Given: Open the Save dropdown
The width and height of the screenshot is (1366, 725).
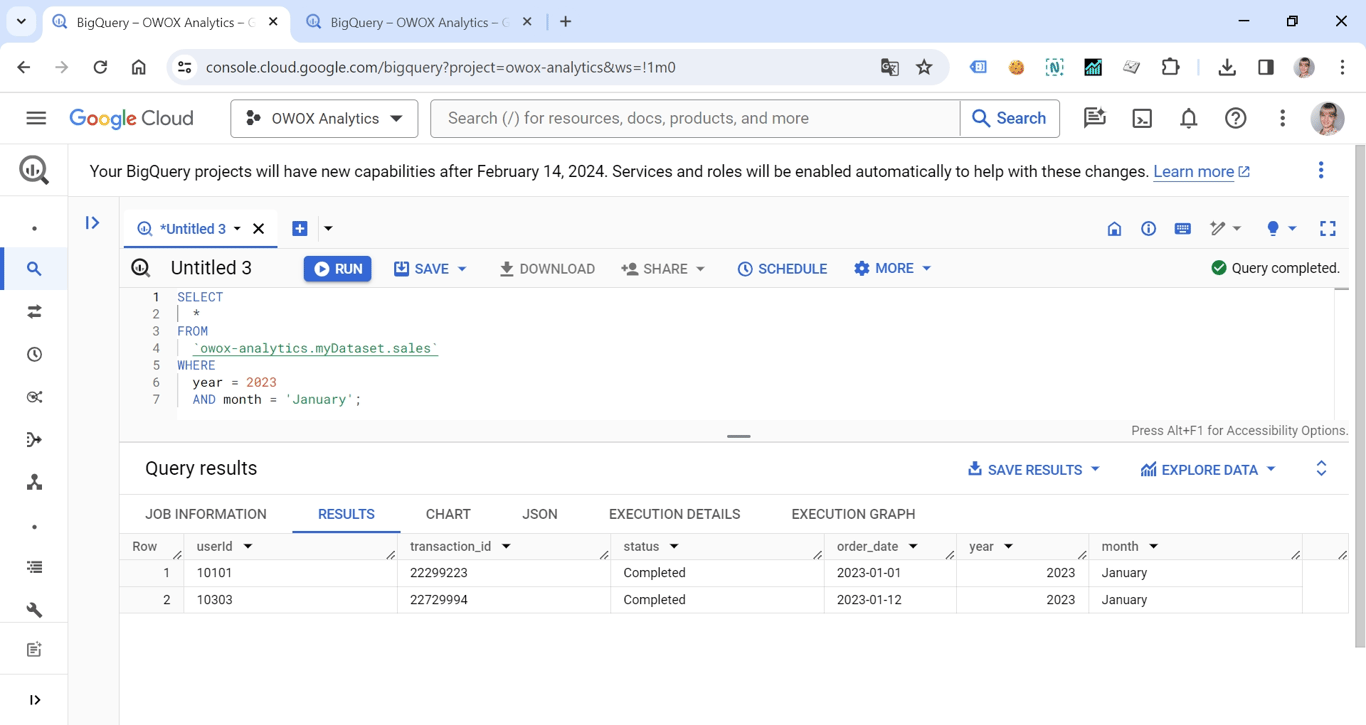Looking at the screenshot, I should [430, 269].
